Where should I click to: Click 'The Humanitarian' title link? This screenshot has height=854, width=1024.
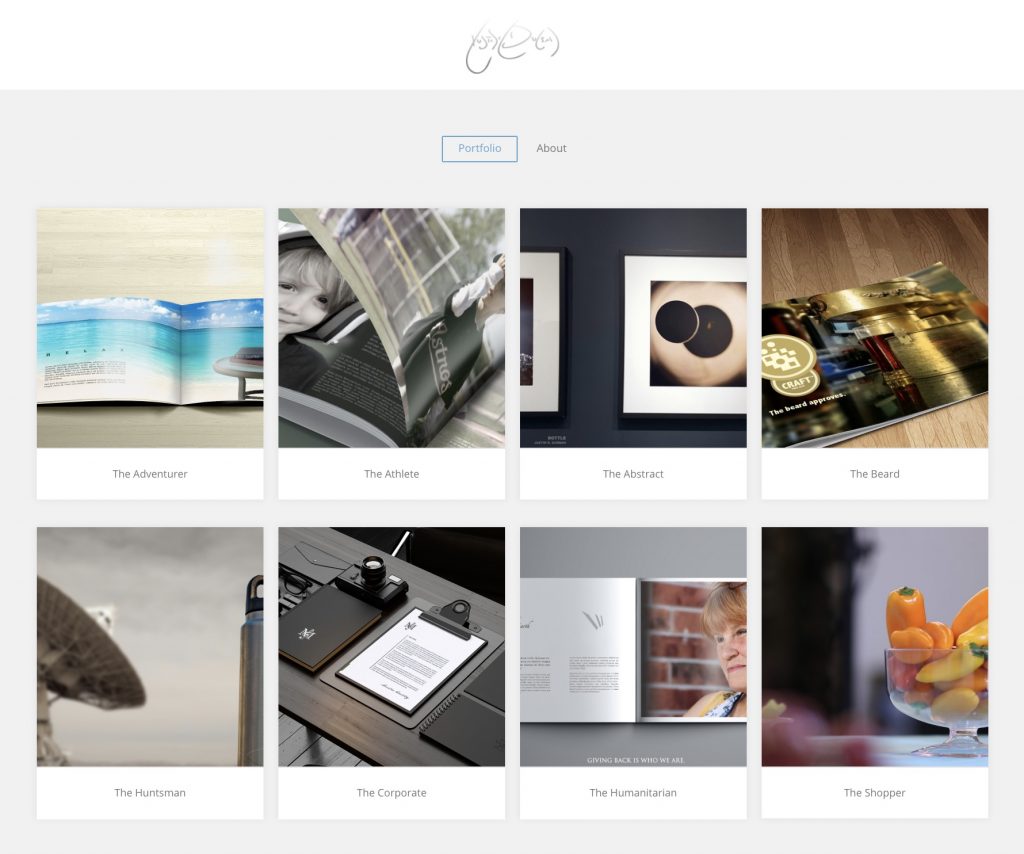click(x=633, y=793)
